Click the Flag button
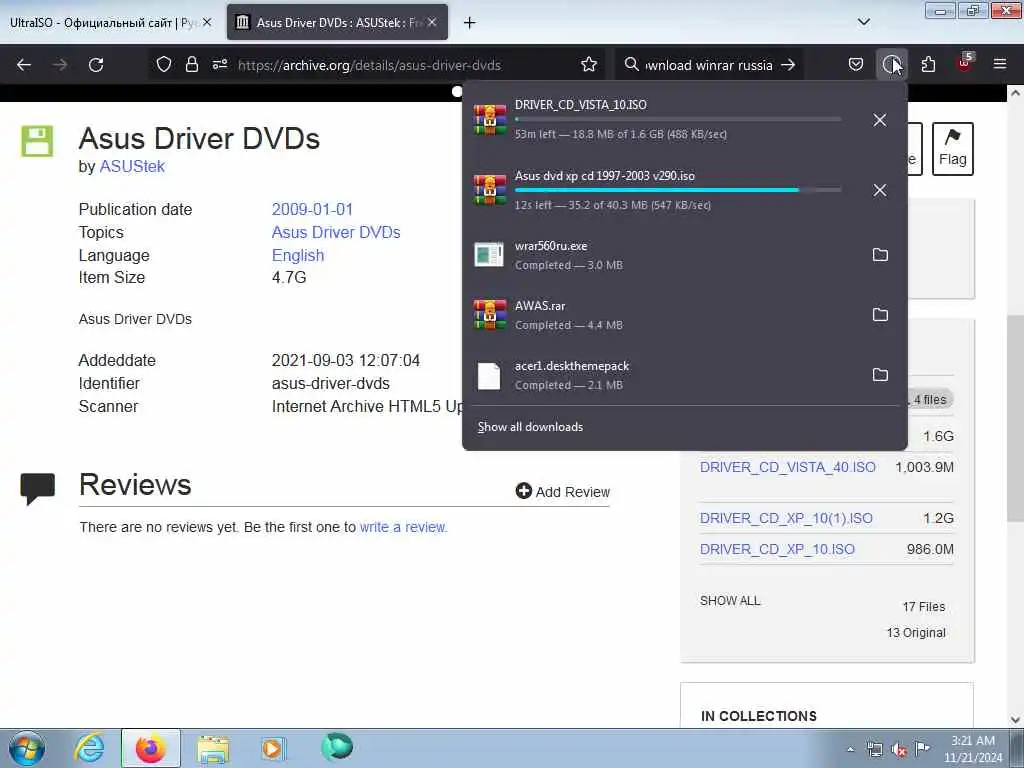The image size is (1024, 768). (953, 149)
